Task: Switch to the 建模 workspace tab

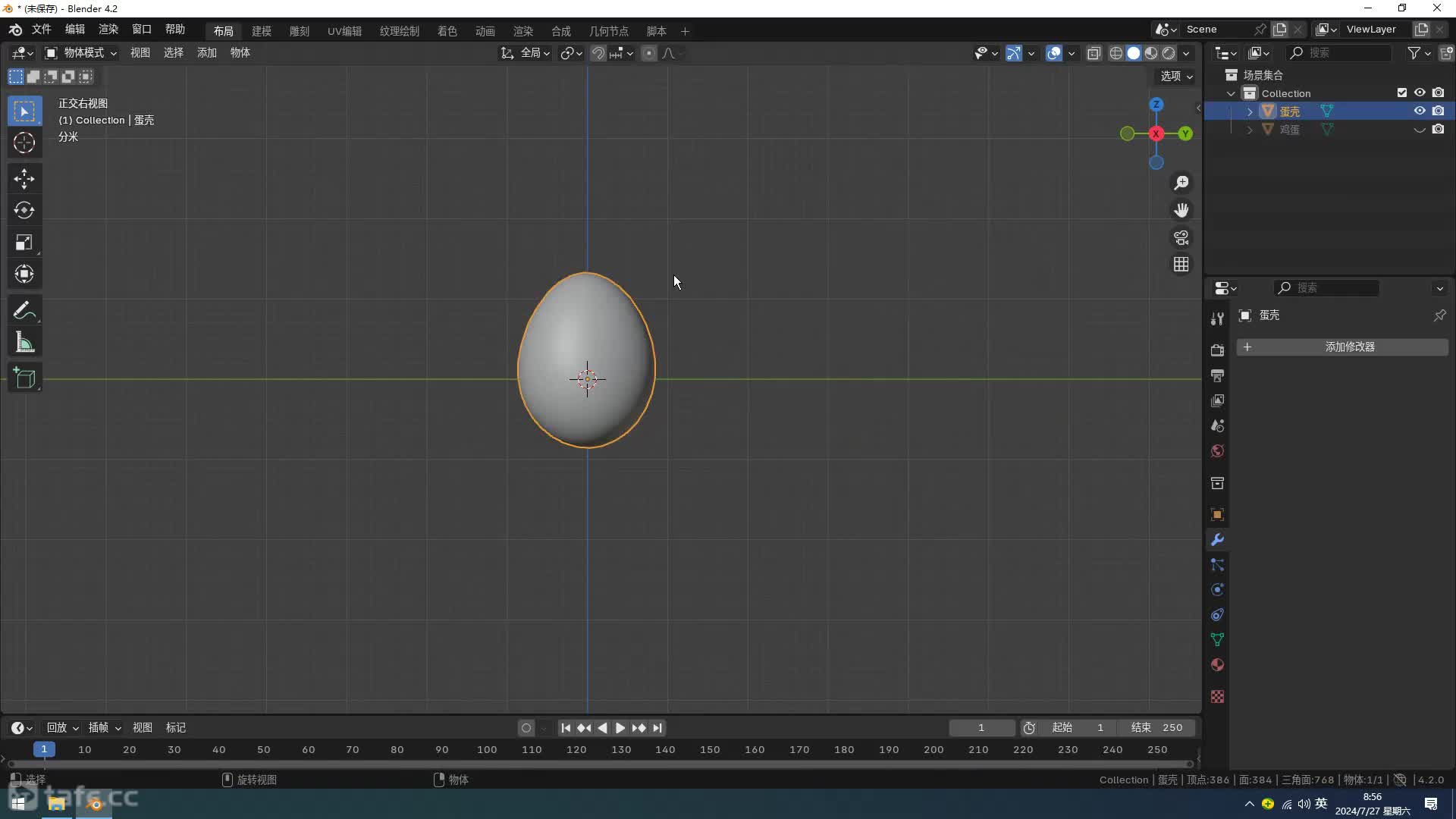Action: pos(262,31)
